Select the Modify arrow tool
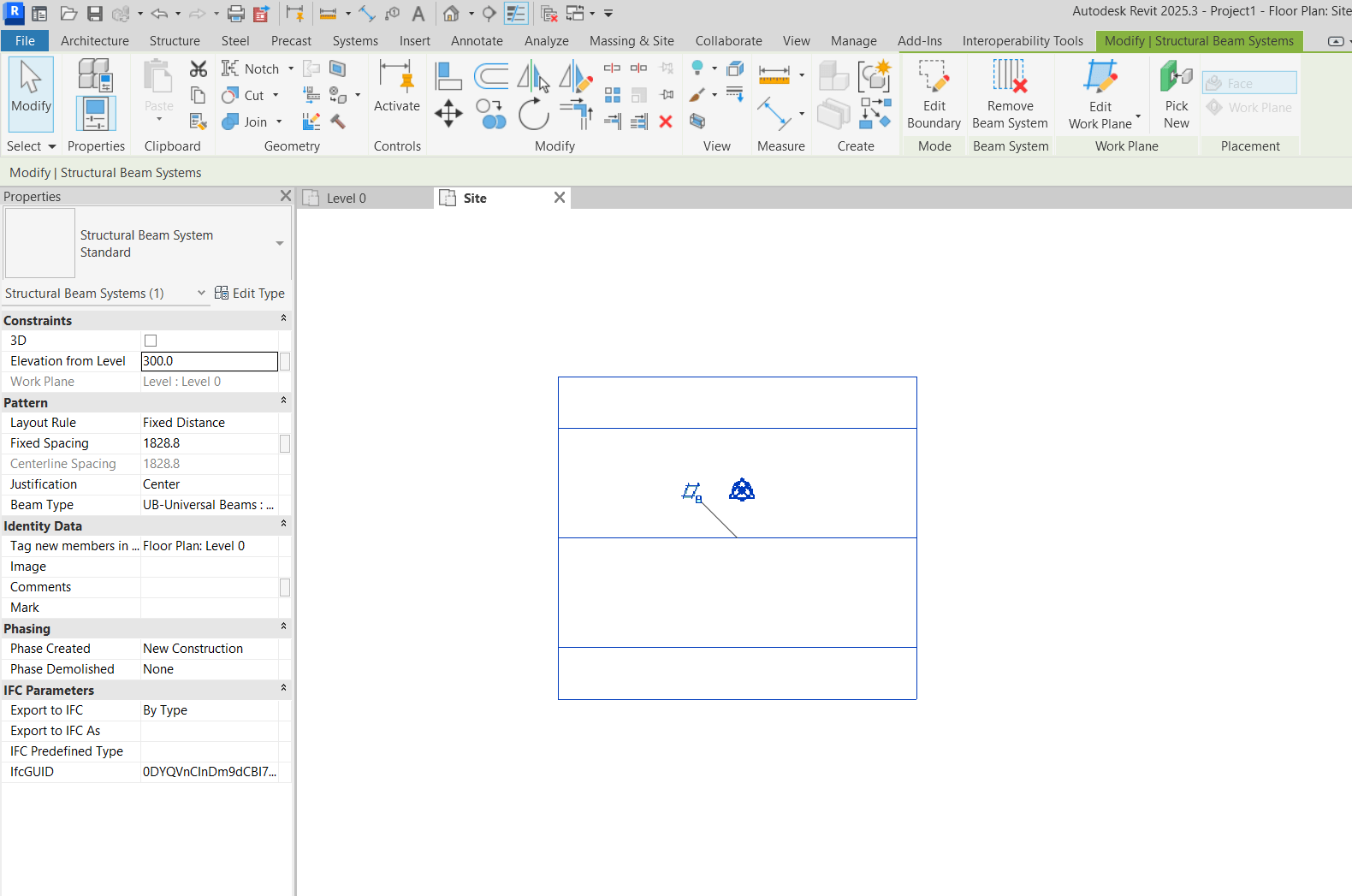Image resolution: width=1352 pixels, height=896 pixels. 32,93
